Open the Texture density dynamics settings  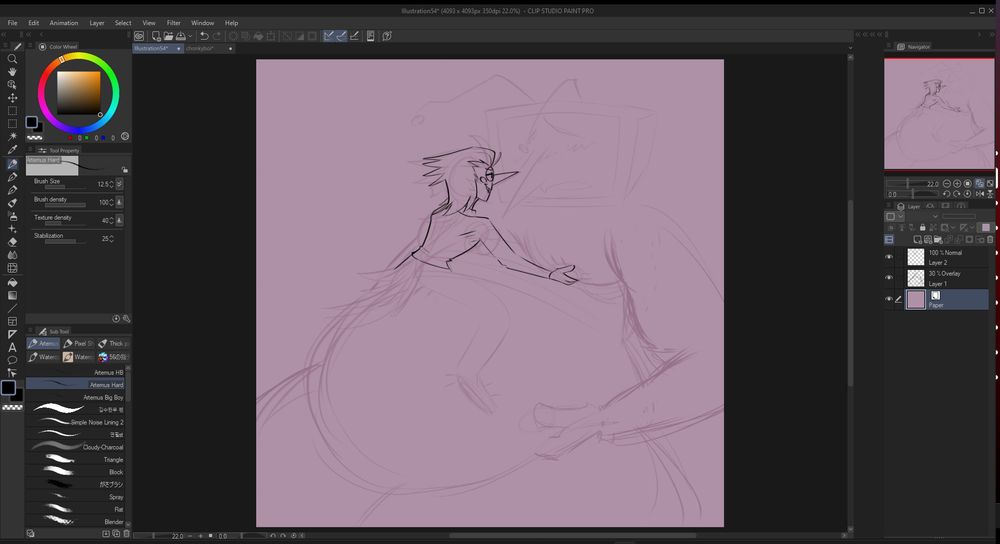(x=119, y=220)
